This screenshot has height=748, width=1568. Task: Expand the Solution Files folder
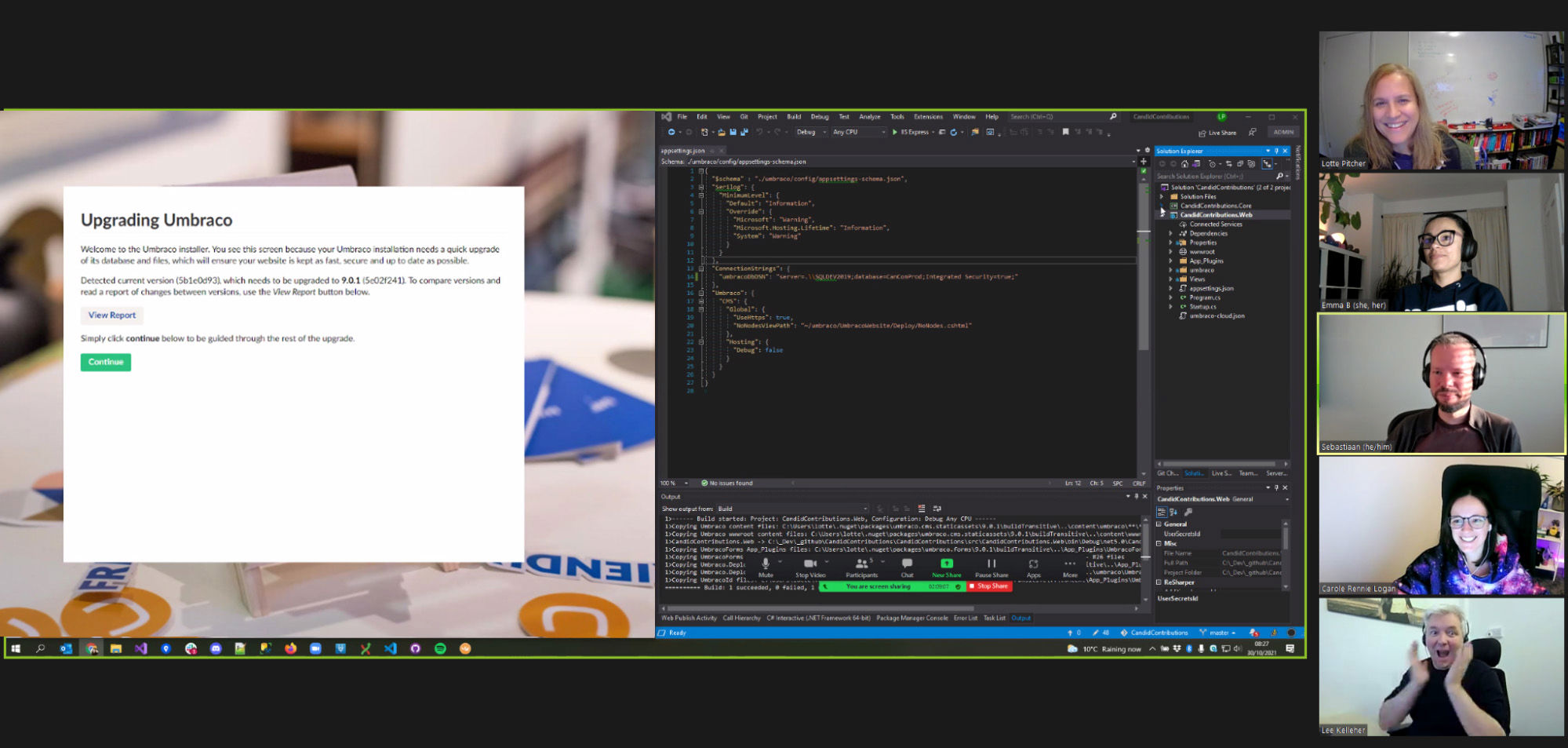coord(1162,197)
